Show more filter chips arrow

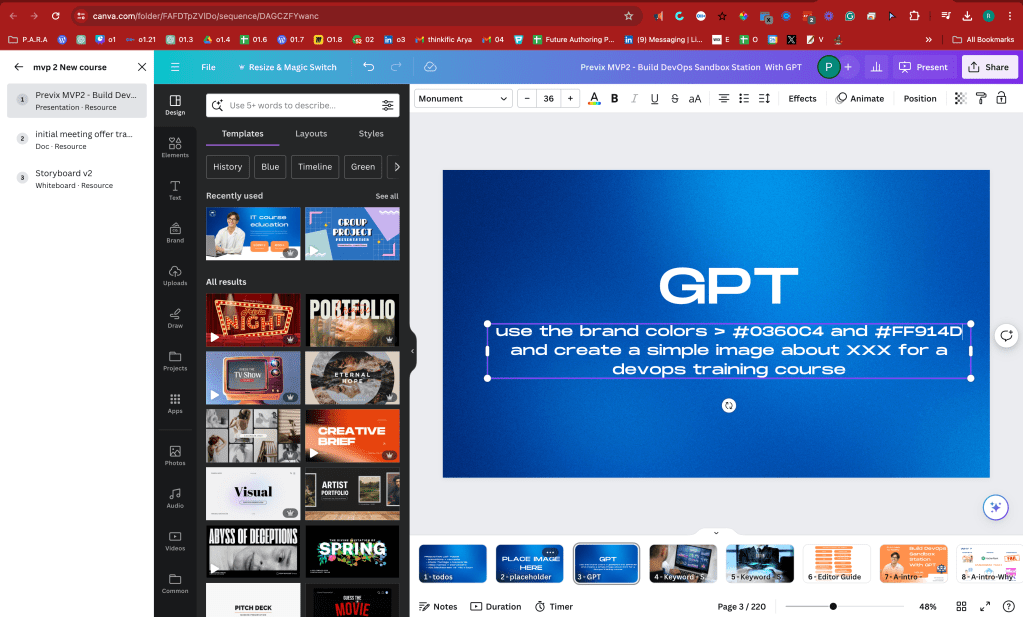tap(396, 167)
